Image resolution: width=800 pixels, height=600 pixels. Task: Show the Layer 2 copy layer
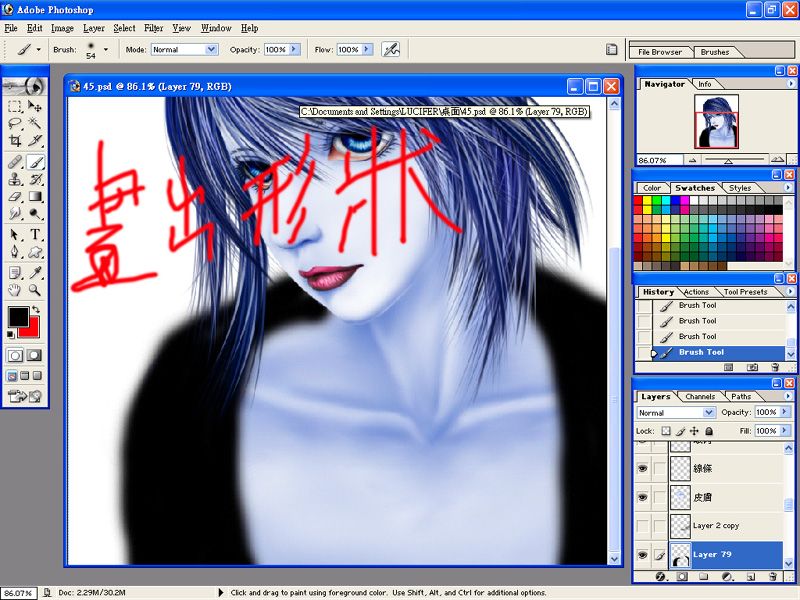643,526
